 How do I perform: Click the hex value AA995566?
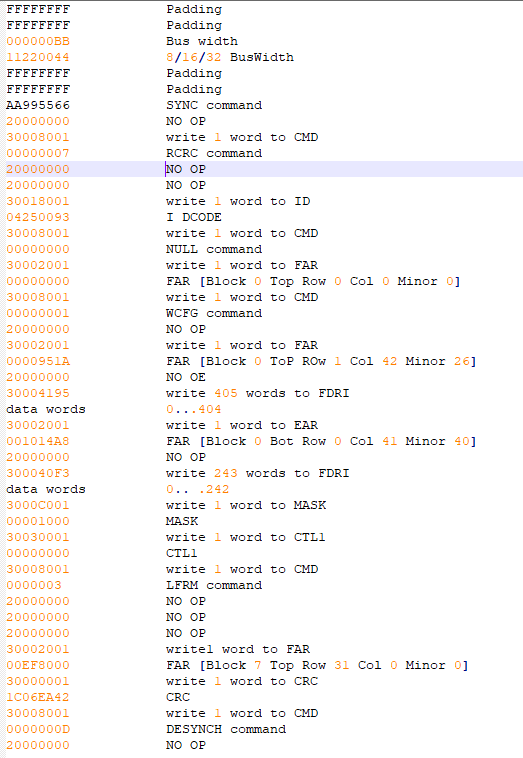tap(38, 105)
